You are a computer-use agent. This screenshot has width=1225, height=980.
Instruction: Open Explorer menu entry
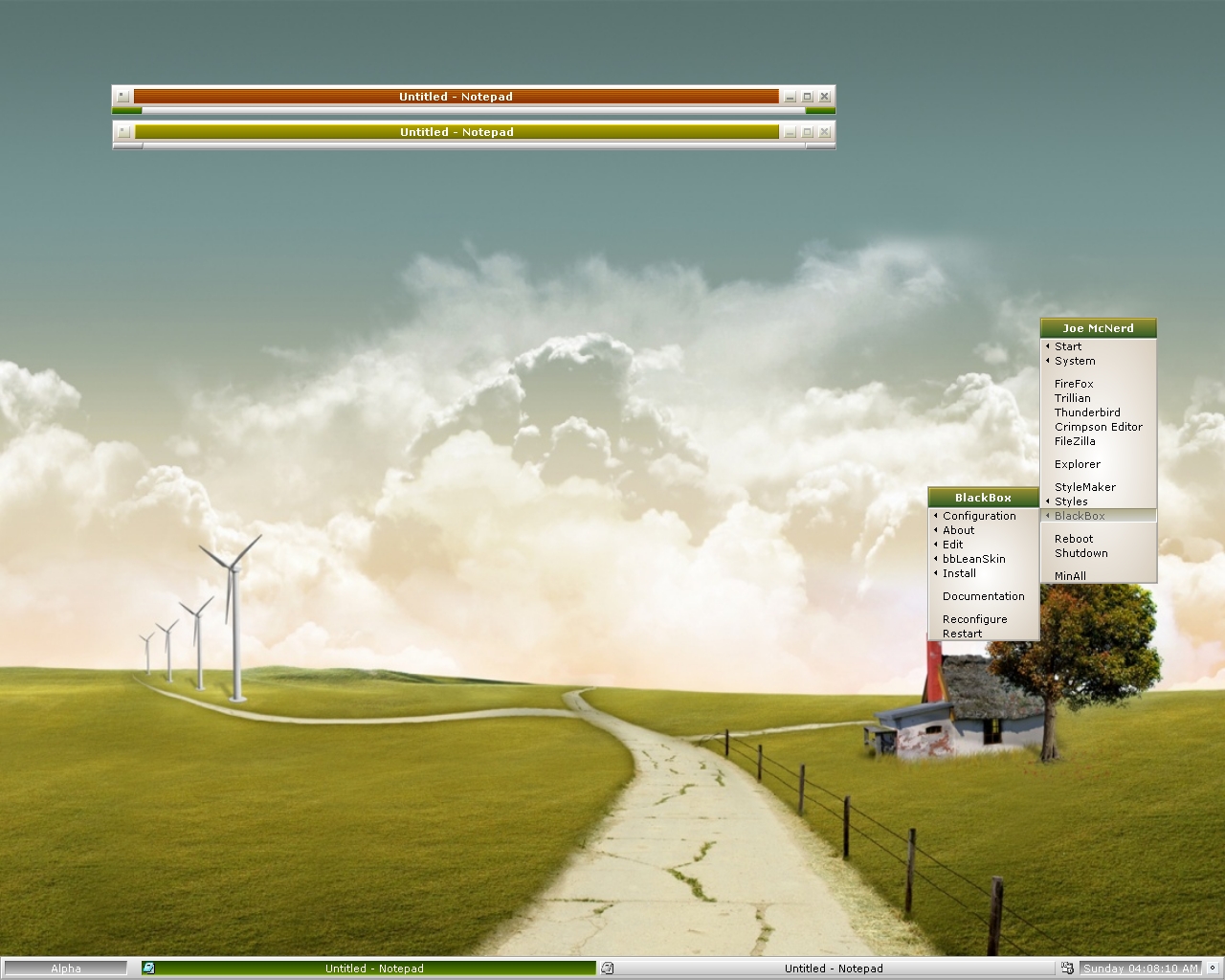point(1099,464)
